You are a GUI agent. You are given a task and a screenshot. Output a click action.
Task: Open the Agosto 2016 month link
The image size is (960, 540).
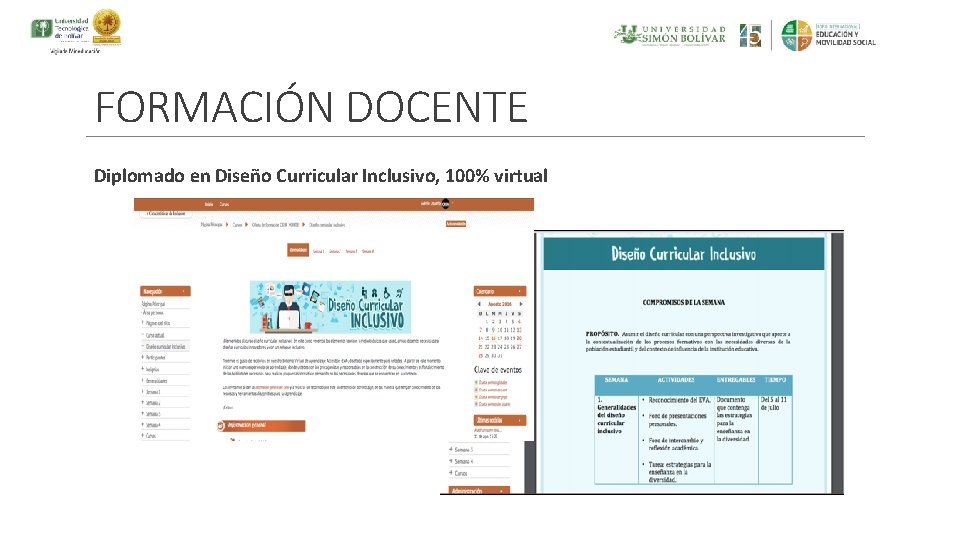pyautogui.click(x=500, y=304)
